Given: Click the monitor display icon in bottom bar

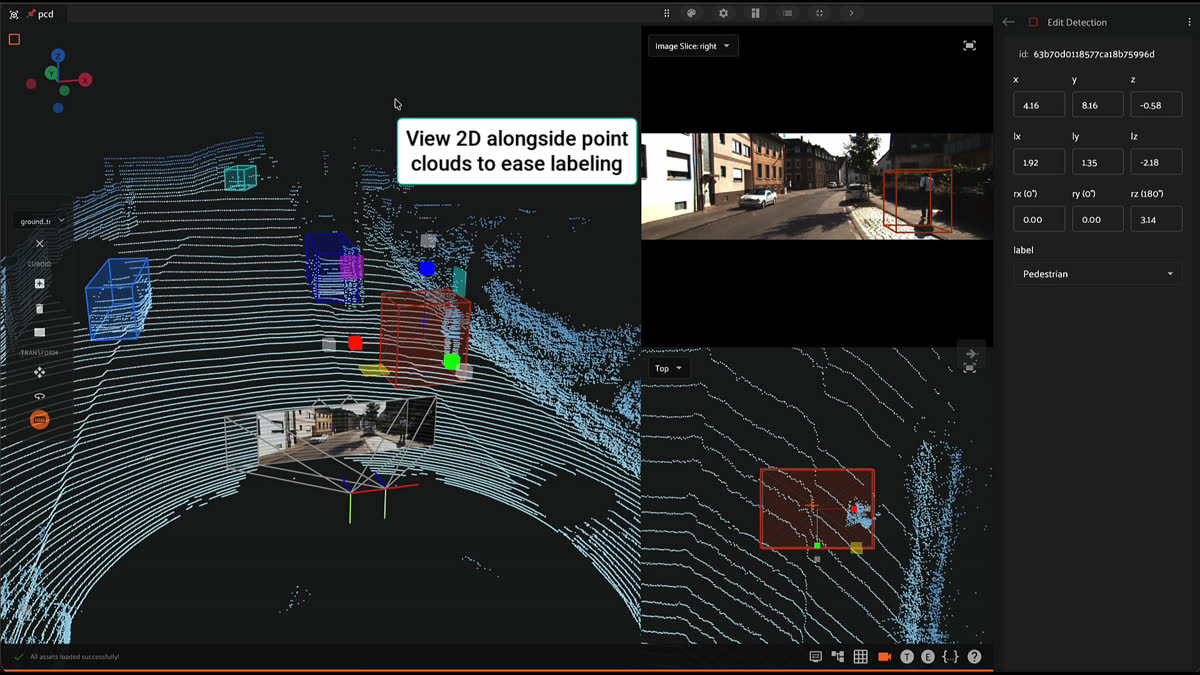Looking at the screenshot, I should tap(815, 657).
